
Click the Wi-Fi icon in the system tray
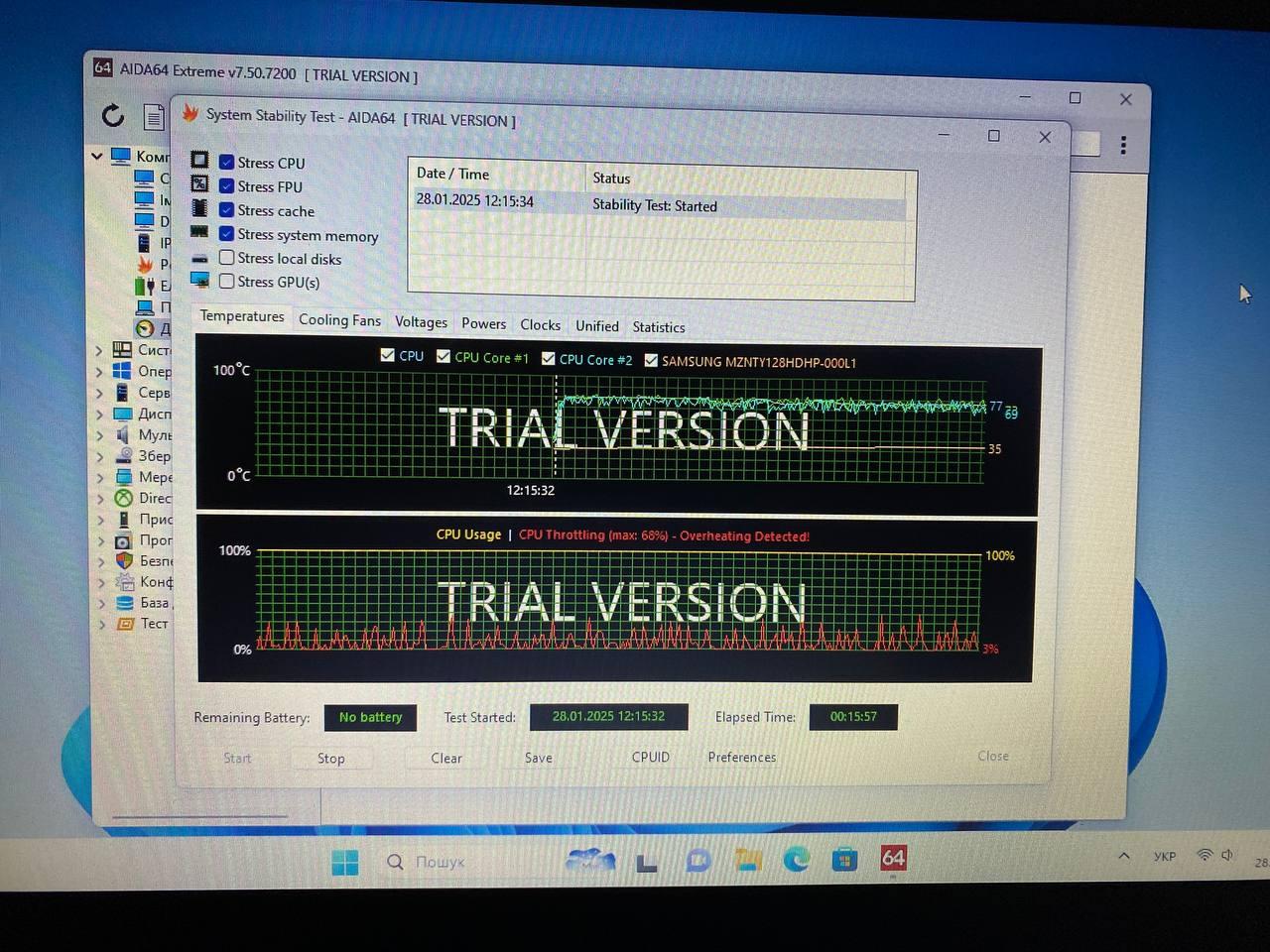[1205, 855]
